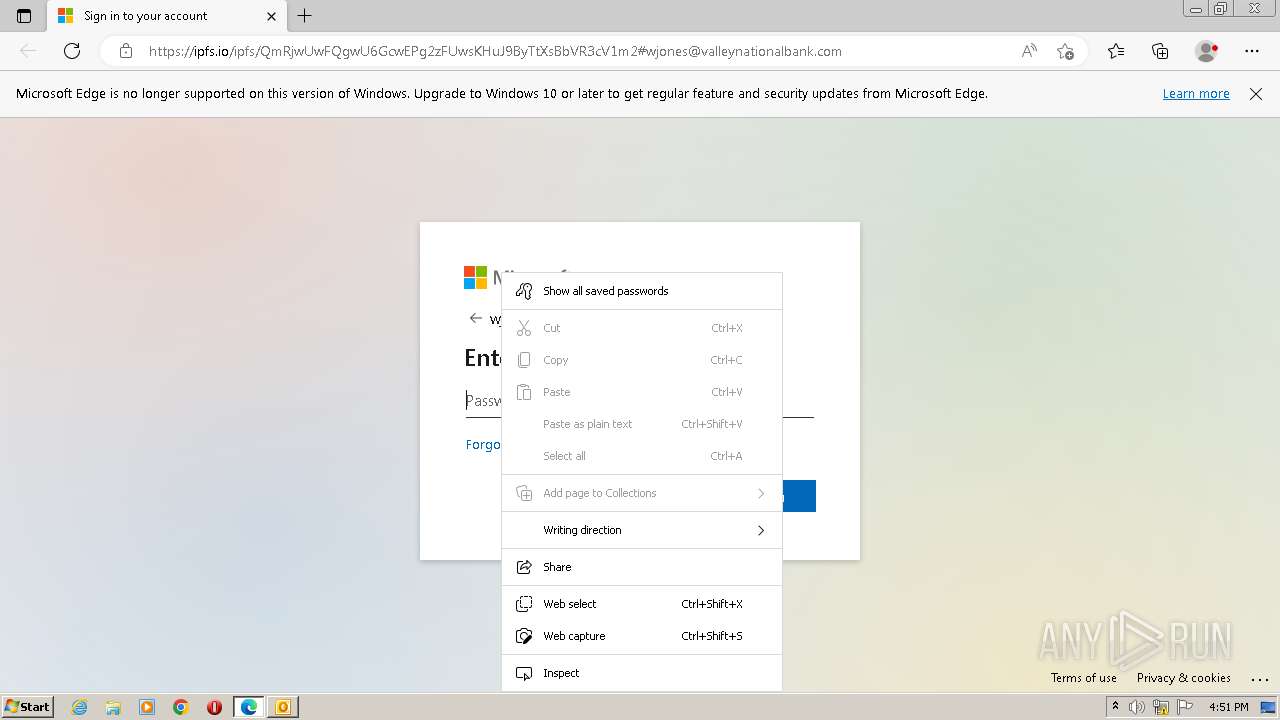Choose Web select option
The image size is (1280, 720).
tap(642, 604)
